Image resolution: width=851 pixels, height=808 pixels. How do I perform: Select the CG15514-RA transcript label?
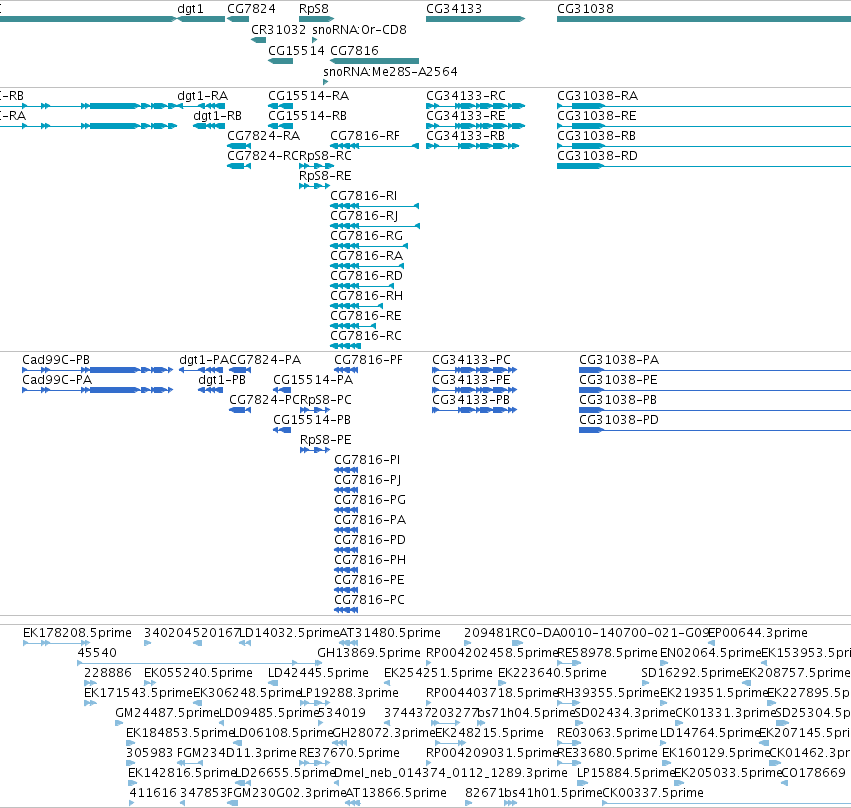308,96
